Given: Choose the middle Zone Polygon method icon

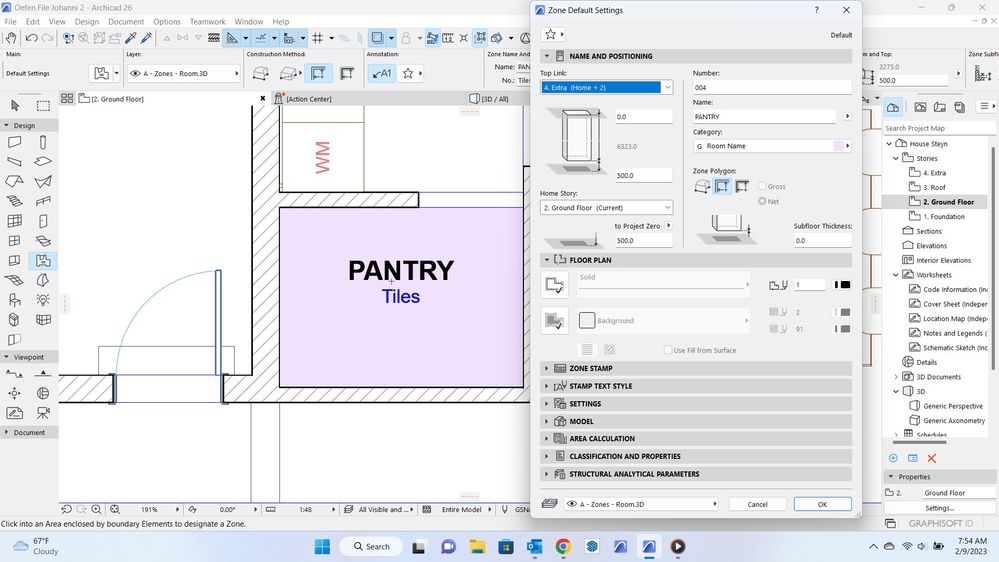Looking at the screenshot, I should tap(722, 186).
